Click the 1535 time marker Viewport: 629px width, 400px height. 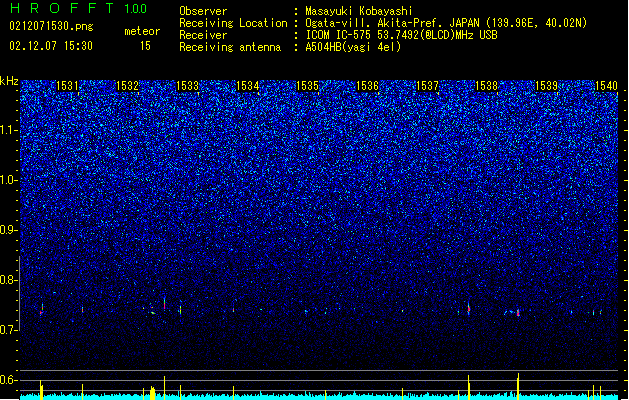(x=307, y=85)
